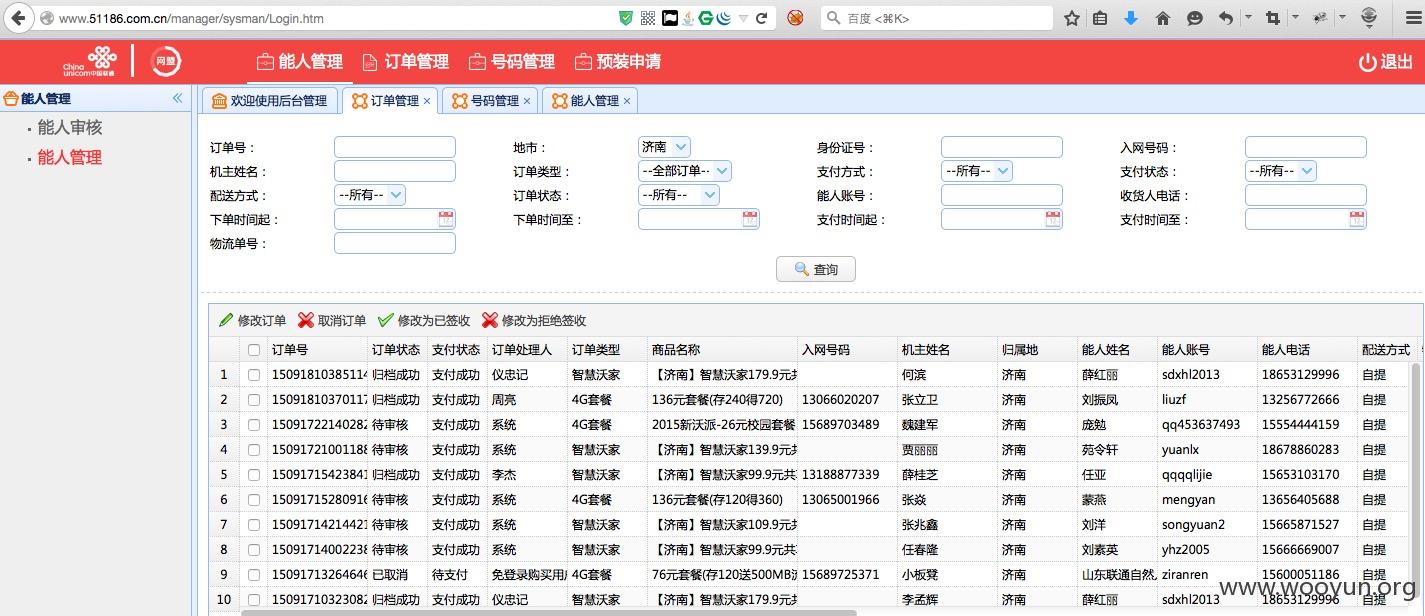Open the 下单时间起 calendar picker icon
Screen dimensions: 1425x616
pos(446,219)
